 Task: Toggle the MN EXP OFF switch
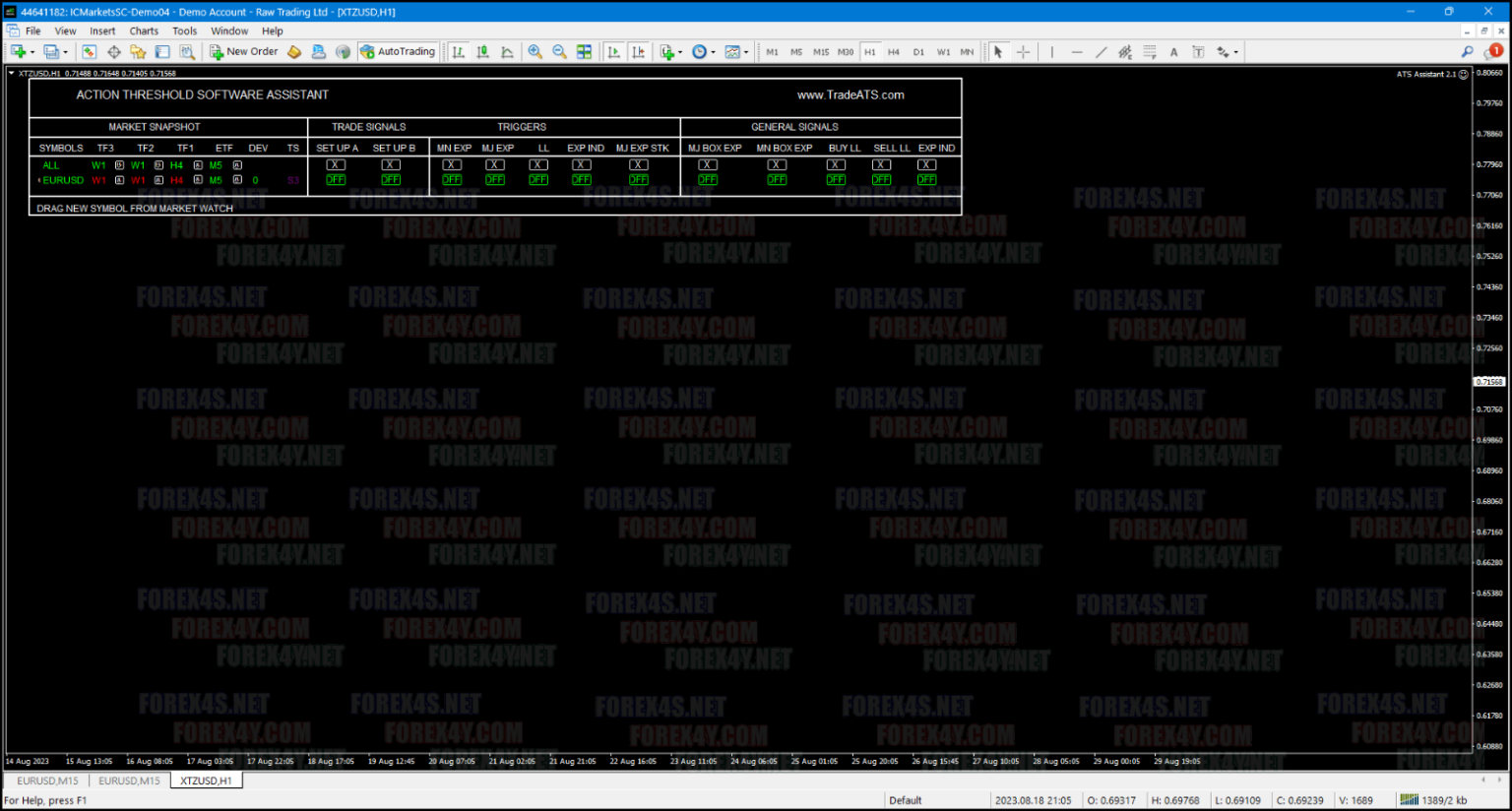click(452, 180)
